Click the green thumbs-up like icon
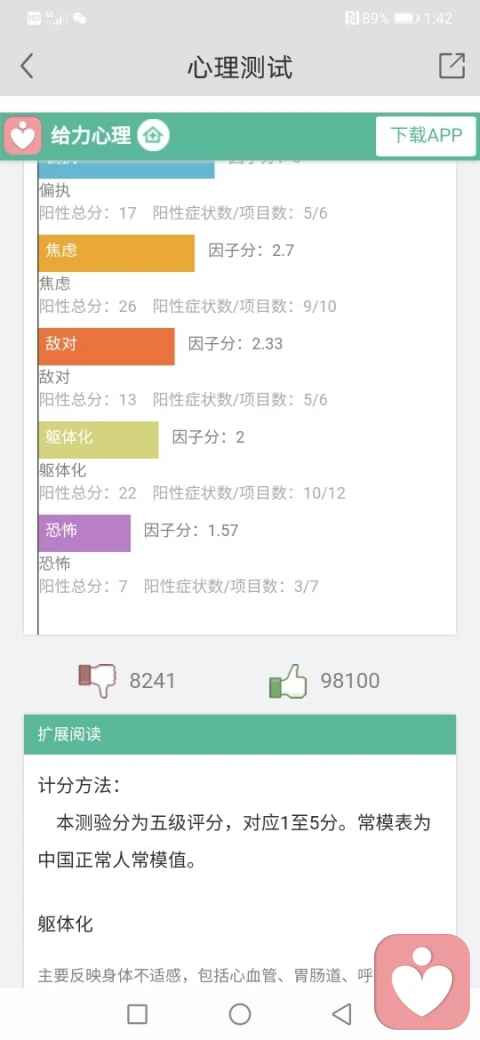480x1040 pixels. (288, 680)
